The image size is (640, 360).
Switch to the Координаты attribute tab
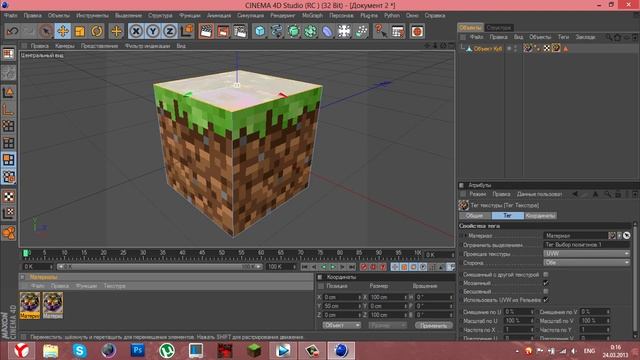tap(540, 216)
